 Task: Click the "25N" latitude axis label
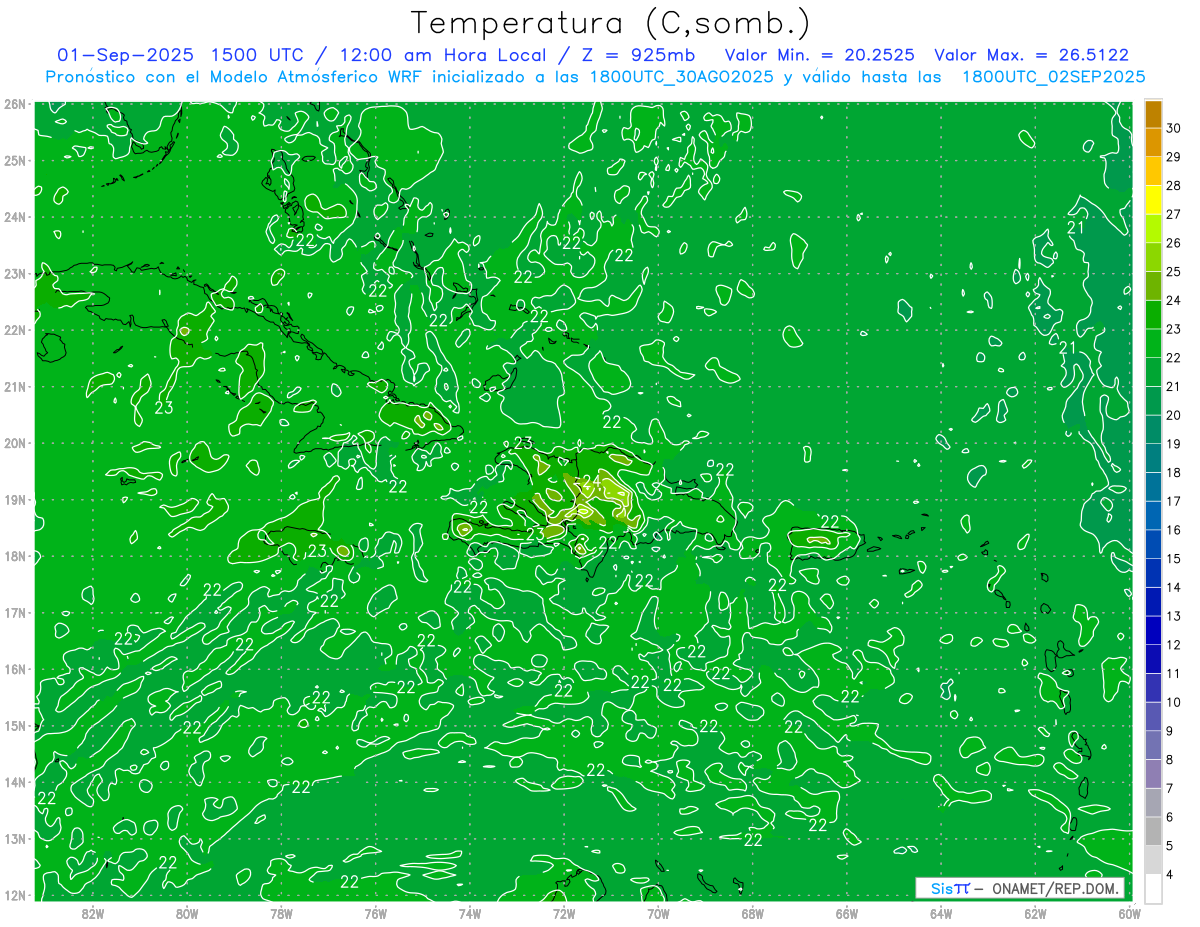(x=14, y=160)
